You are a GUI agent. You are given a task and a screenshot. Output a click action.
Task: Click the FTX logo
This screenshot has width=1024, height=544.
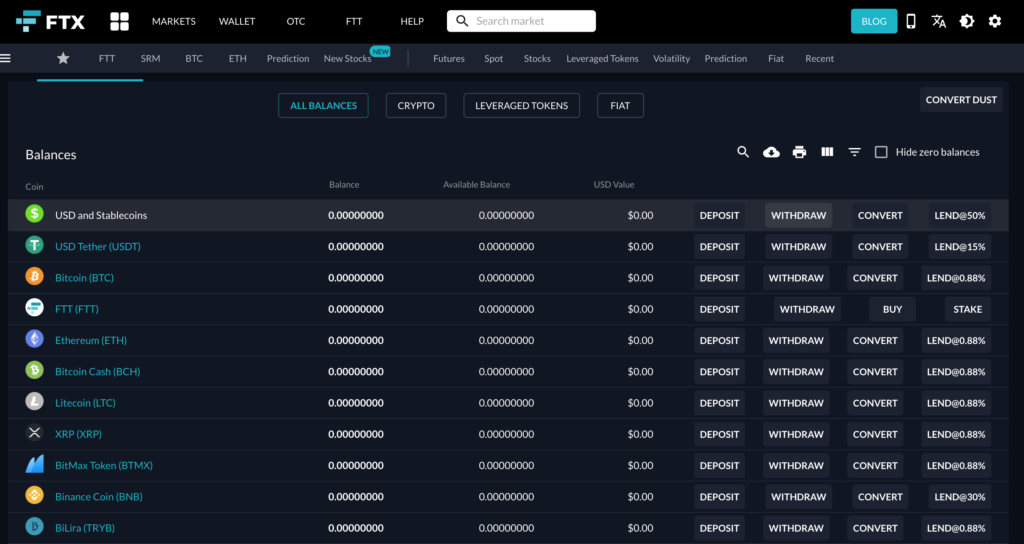pyautogui.click(x=50, y=21)
